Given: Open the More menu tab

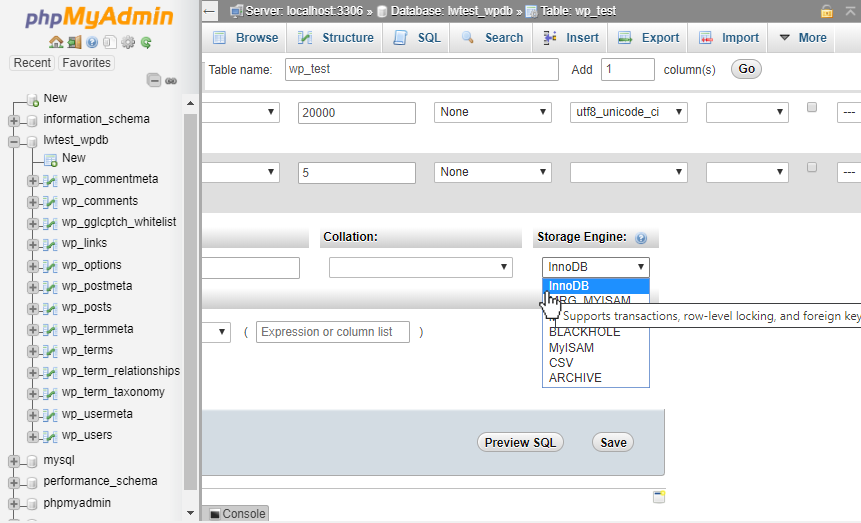Looking at the screenshot, I should [802, 38].
